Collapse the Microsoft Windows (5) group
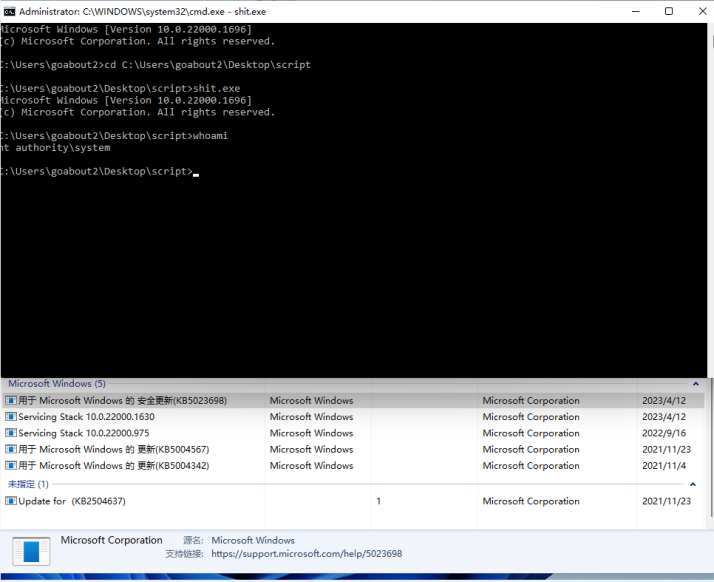 [696, 384]
